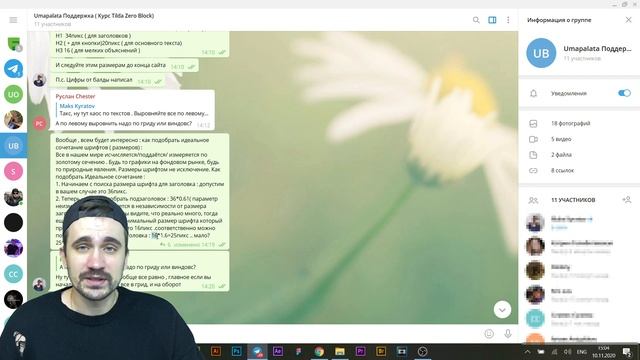Open the emoji picker
Screen dimensions: 640x360
point(489,334)
